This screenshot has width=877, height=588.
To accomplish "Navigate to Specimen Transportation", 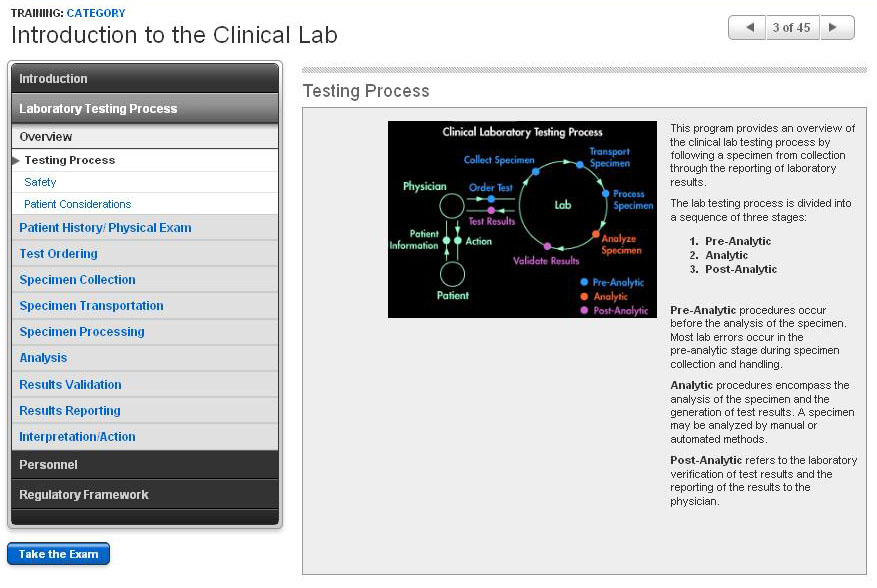I will [91, 306].
